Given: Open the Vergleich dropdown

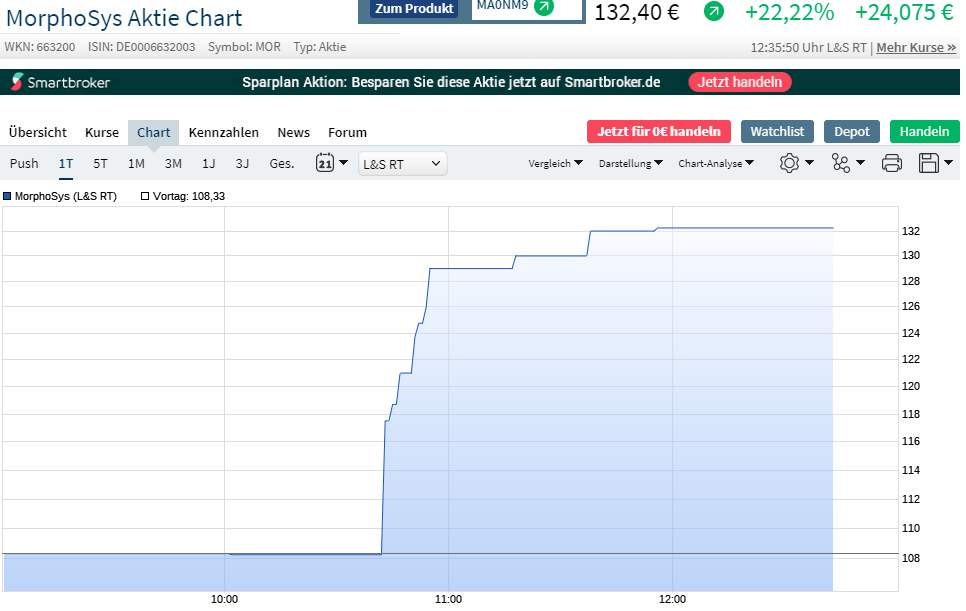Looking at the screenshot, I should pos(555,163).
